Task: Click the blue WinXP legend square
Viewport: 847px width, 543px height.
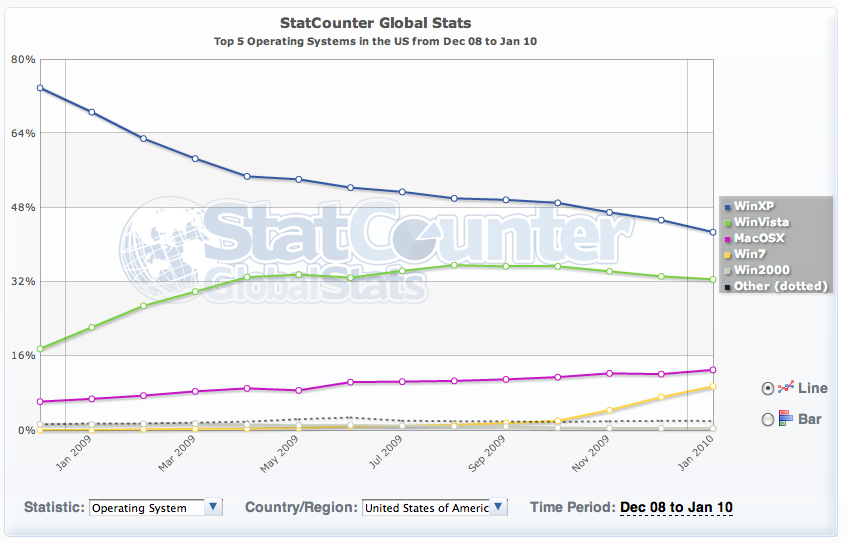Action: [727, 206]
